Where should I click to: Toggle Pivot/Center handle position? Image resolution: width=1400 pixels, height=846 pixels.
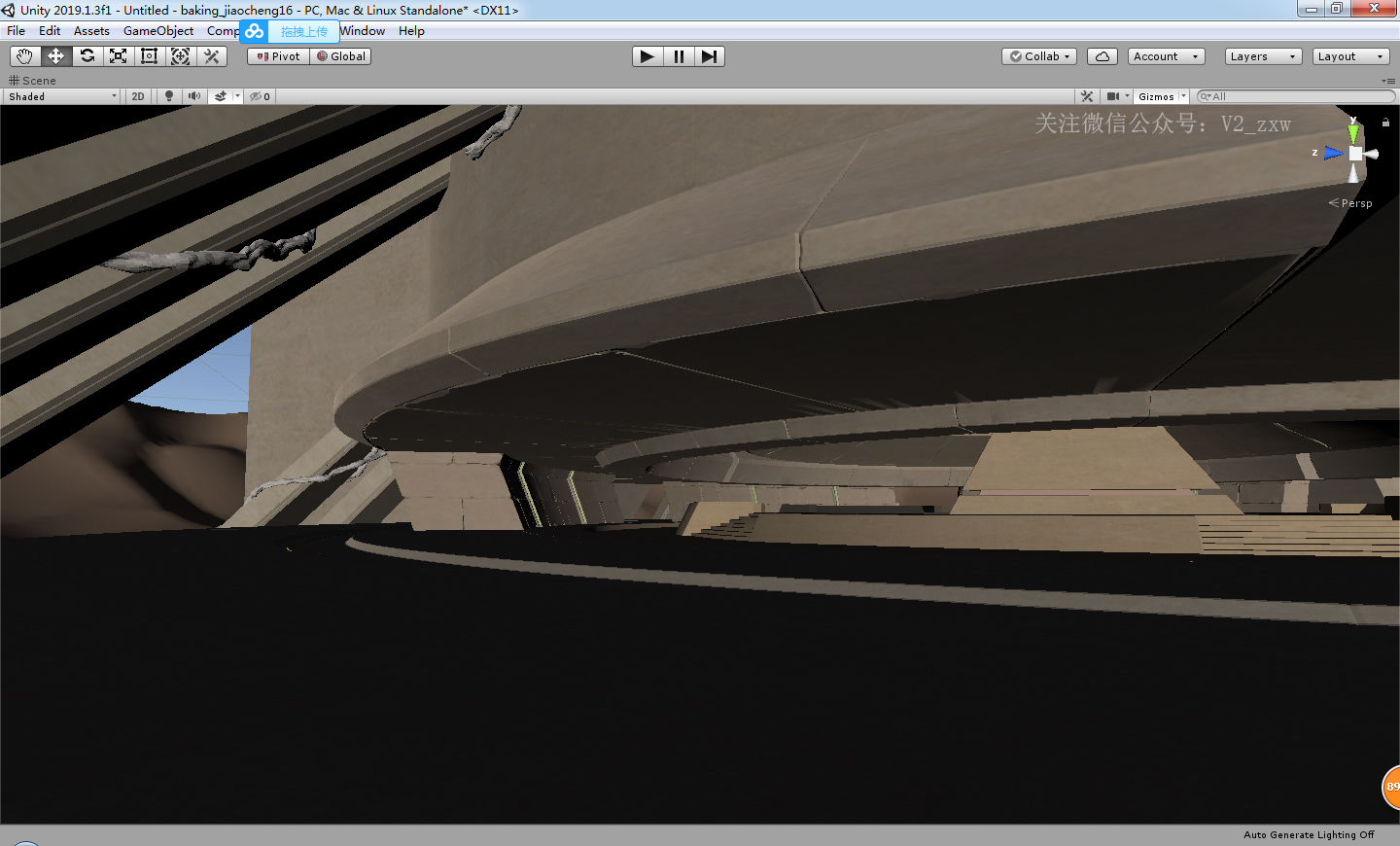coord(278,56)
